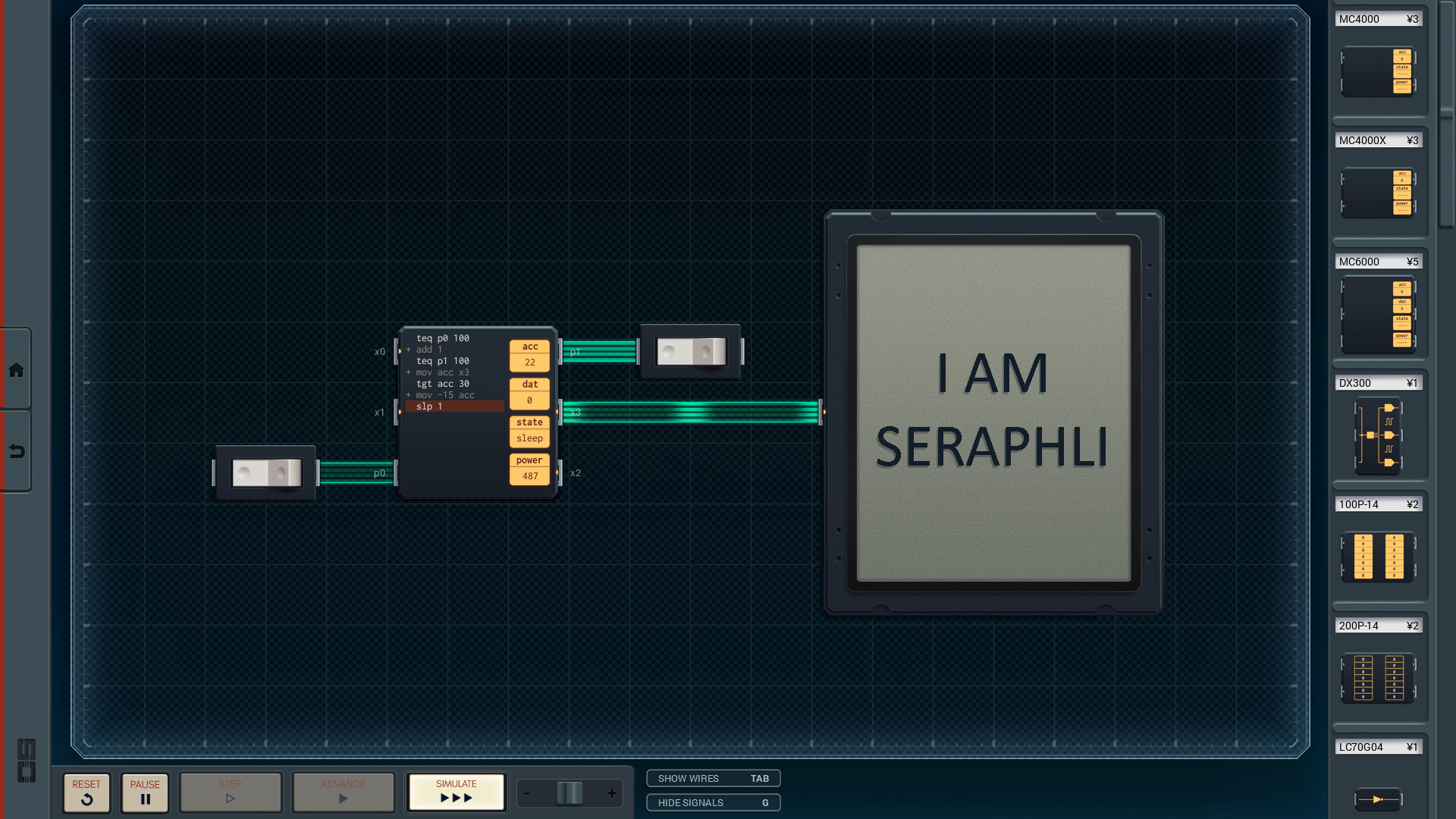Image resolution: width=1456 pixels, height=819 pixels.
Task: Pick the MC6000 microcontroller part
Action: [1378, 315]
